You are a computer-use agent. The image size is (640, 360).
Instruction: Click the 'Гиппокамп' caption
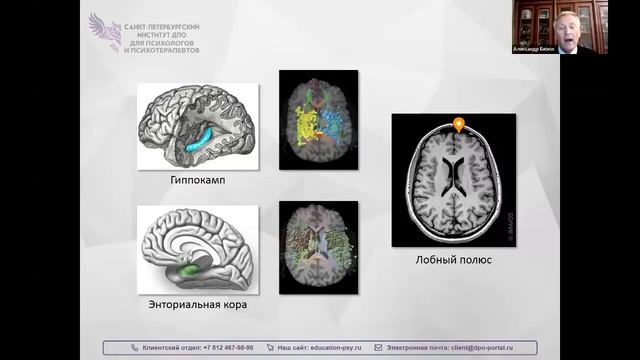[x=198, y=180]
